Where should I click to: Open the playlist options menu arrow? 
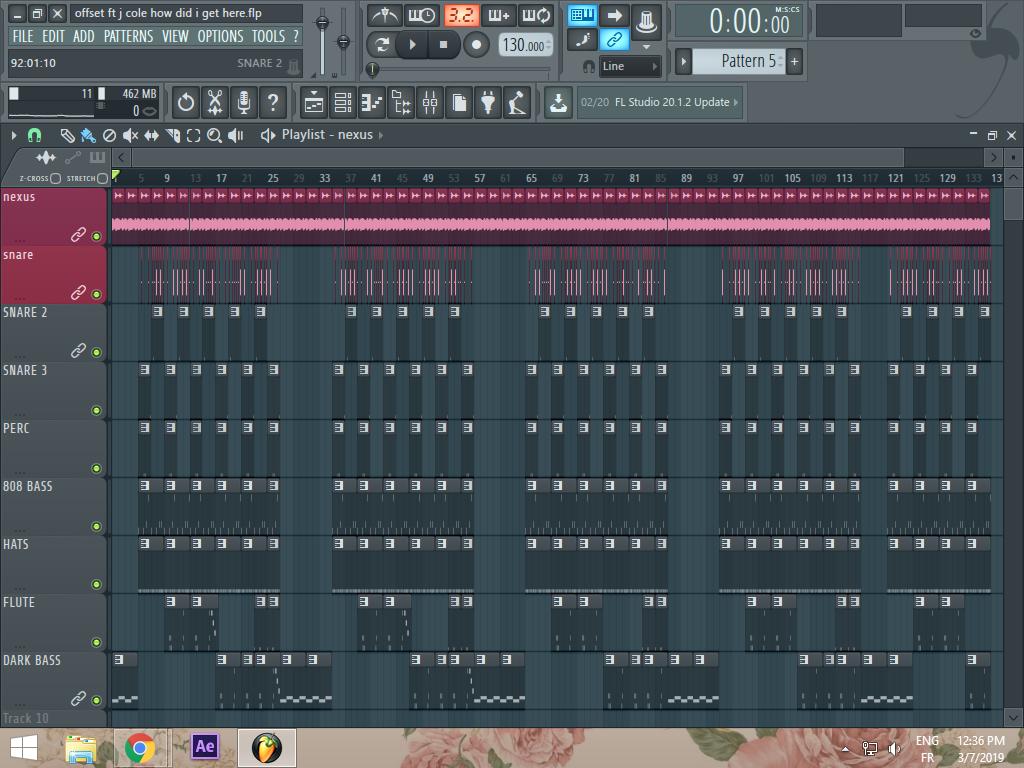pyautogui.click(x=14, y=135)
